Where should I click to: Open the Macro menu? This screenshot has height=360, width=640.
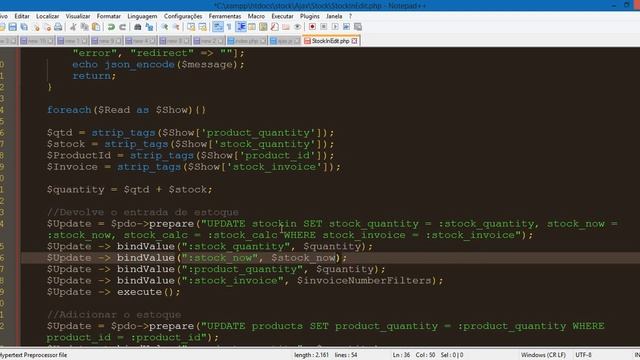coord(256,16)
